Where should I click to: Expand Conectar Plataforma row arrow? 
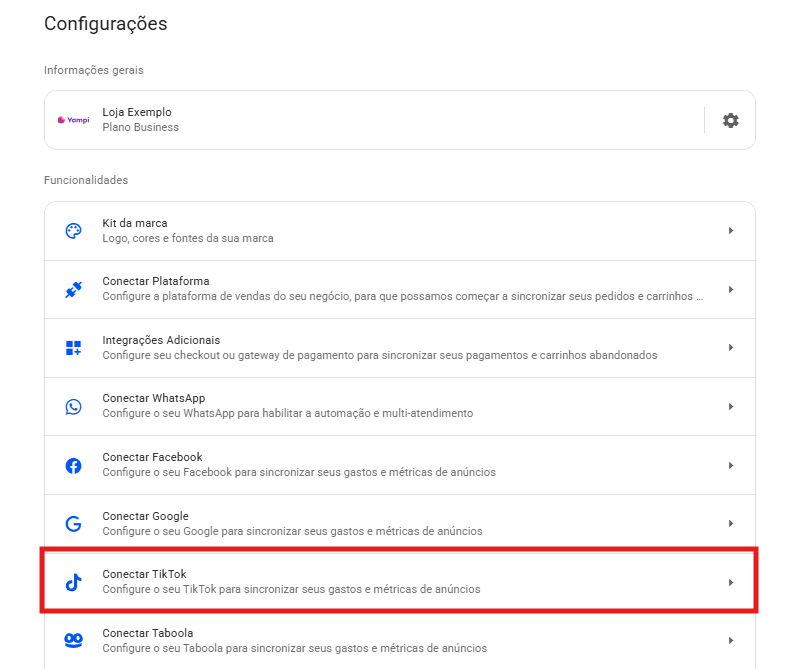coord(731,290)
